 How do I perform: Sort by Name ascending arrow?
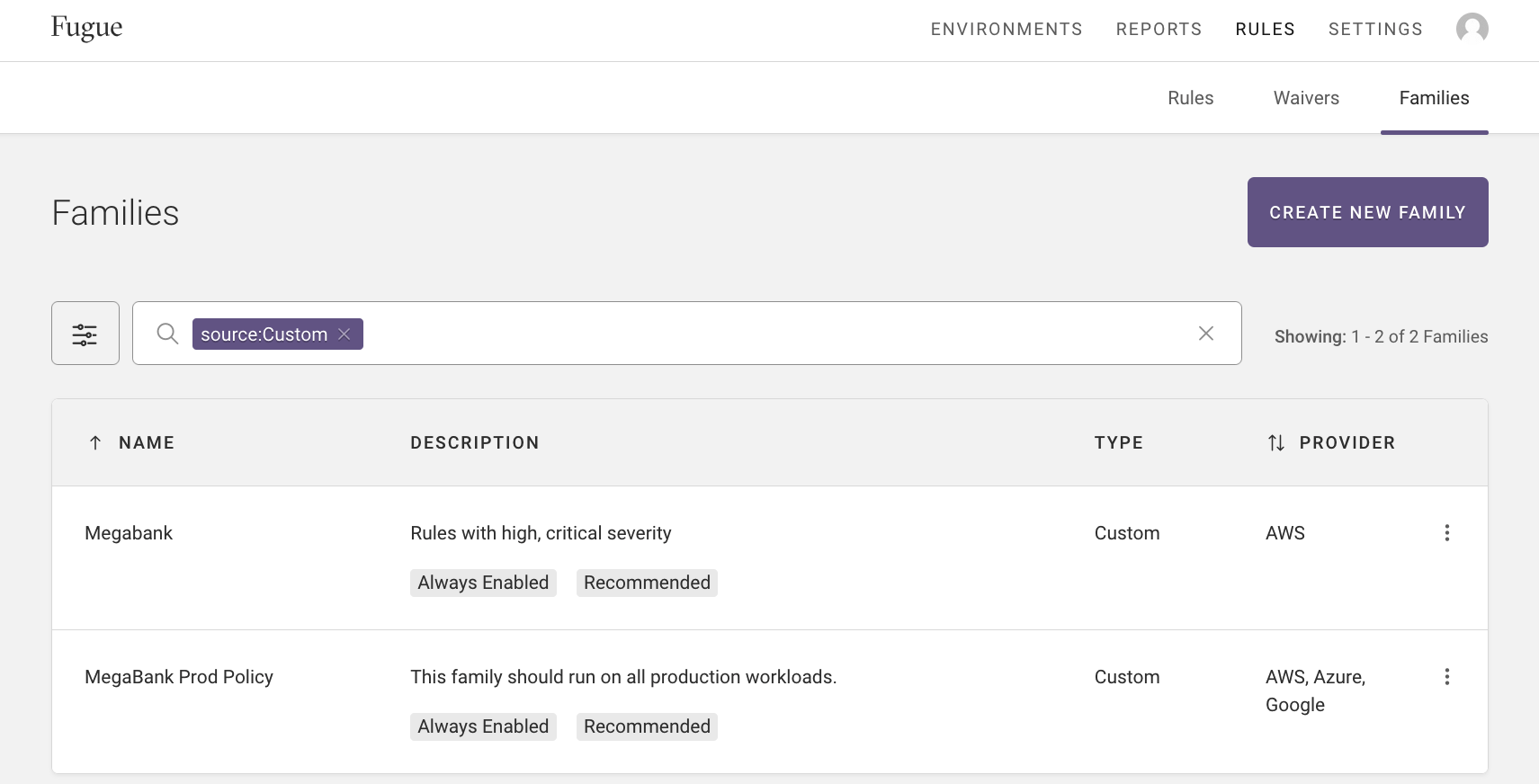point(95,442)
